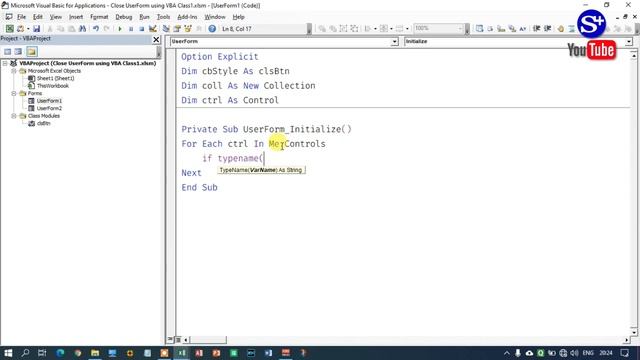This screenshot has width=640, height=360.
Task: Click the Break (pause) icon
Action: [131, 29]
